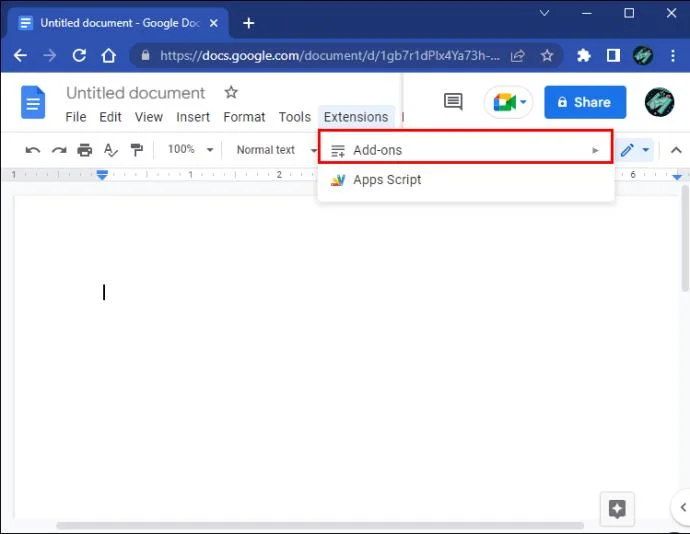Hide the menus with caret button
Image resolution: width=690 pixels, height=534 pixels.
pyautogui.click(x=676, y=150)
